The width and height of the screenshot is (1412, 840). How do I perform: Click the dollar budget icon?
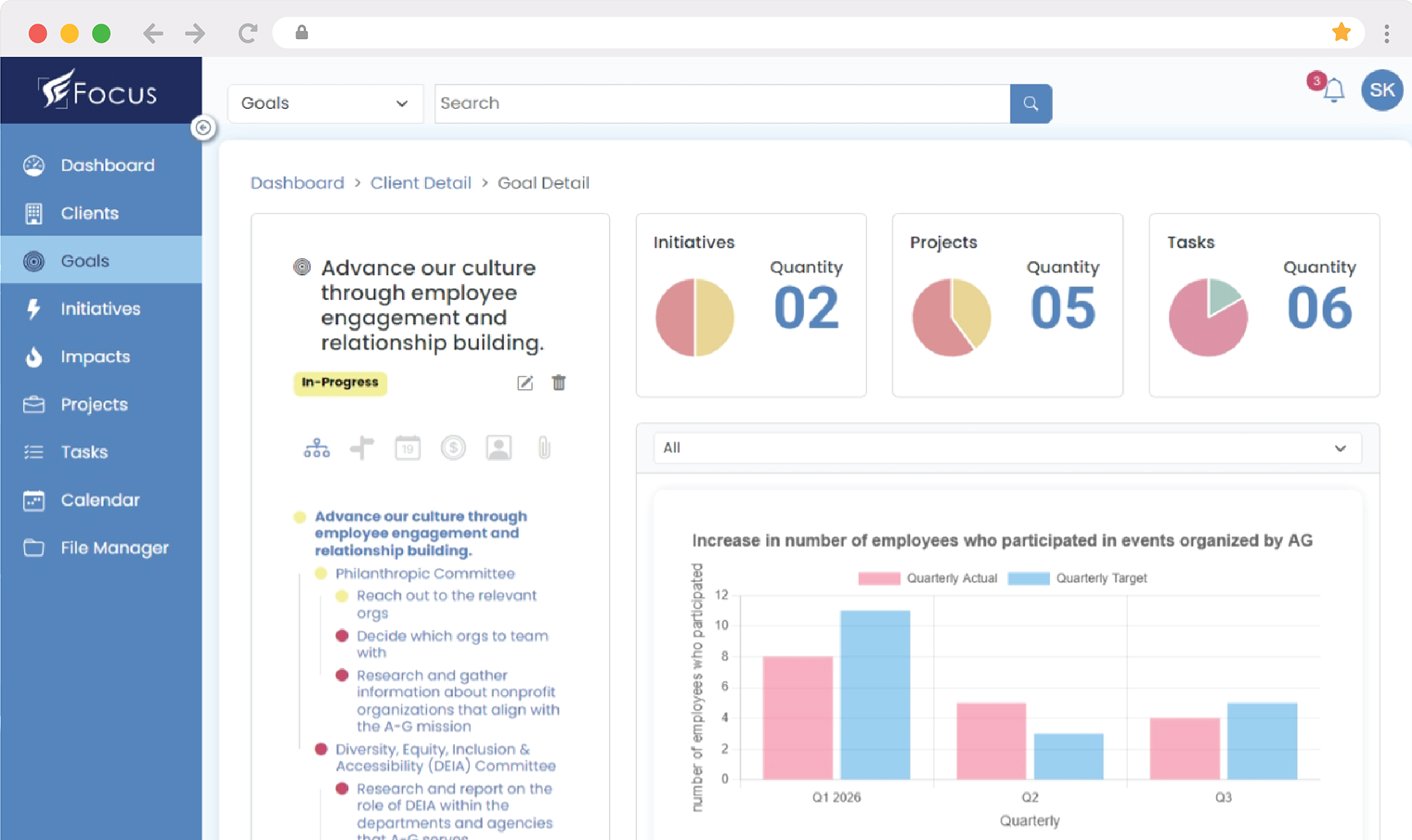coord(453,448)
